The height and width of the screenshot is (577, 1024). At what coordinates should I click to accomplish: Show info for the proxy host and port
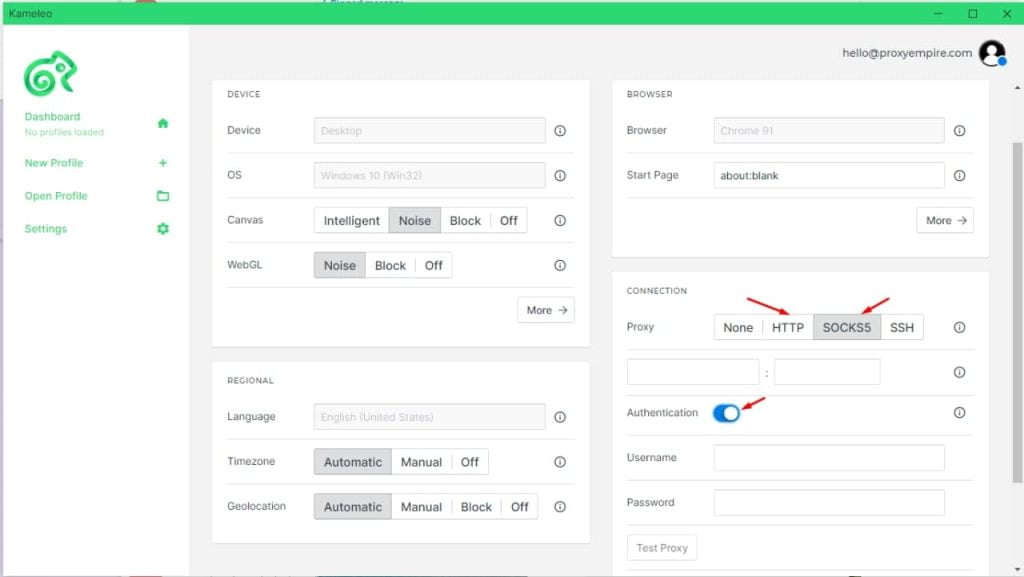pos(959,372)
